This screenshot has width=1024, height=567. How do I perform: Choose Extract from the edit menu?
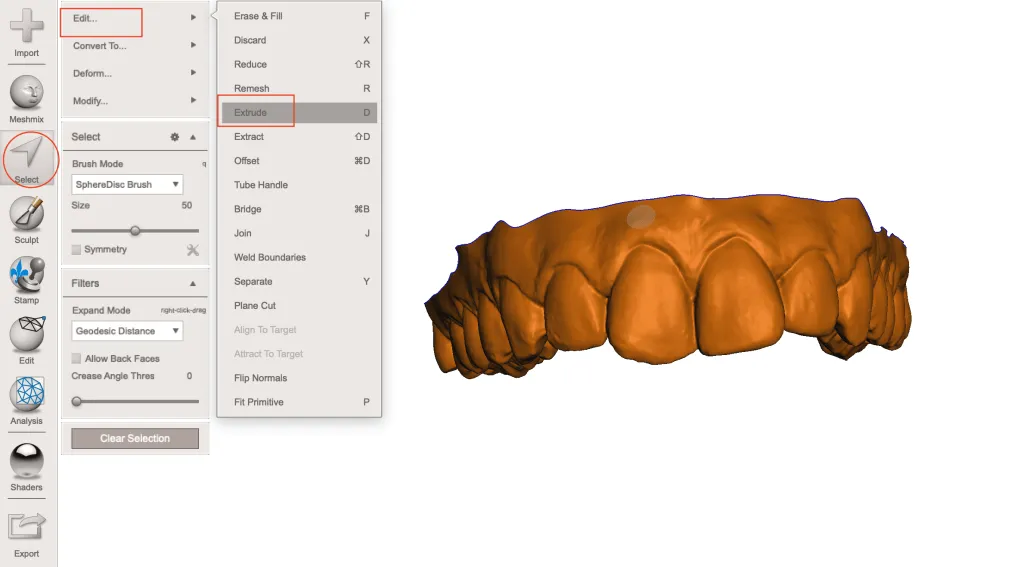[299, 137]
